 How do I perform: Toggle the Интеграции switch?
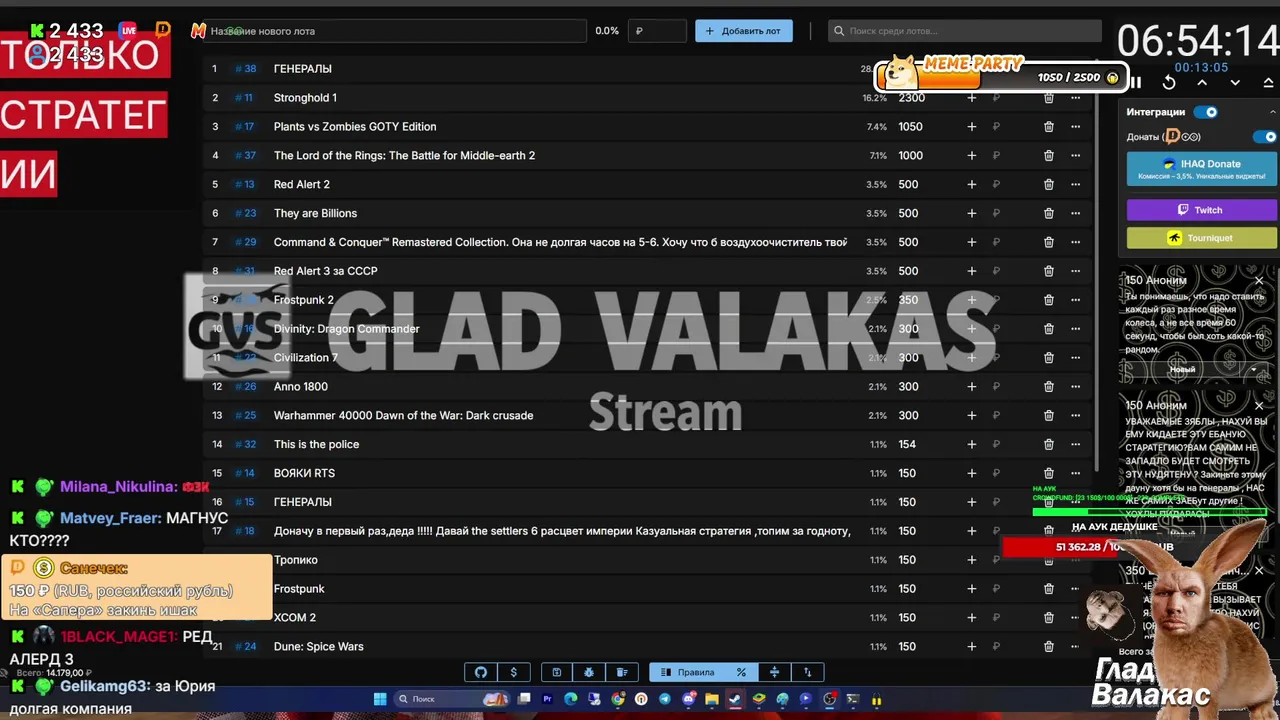coord(1208,112)
